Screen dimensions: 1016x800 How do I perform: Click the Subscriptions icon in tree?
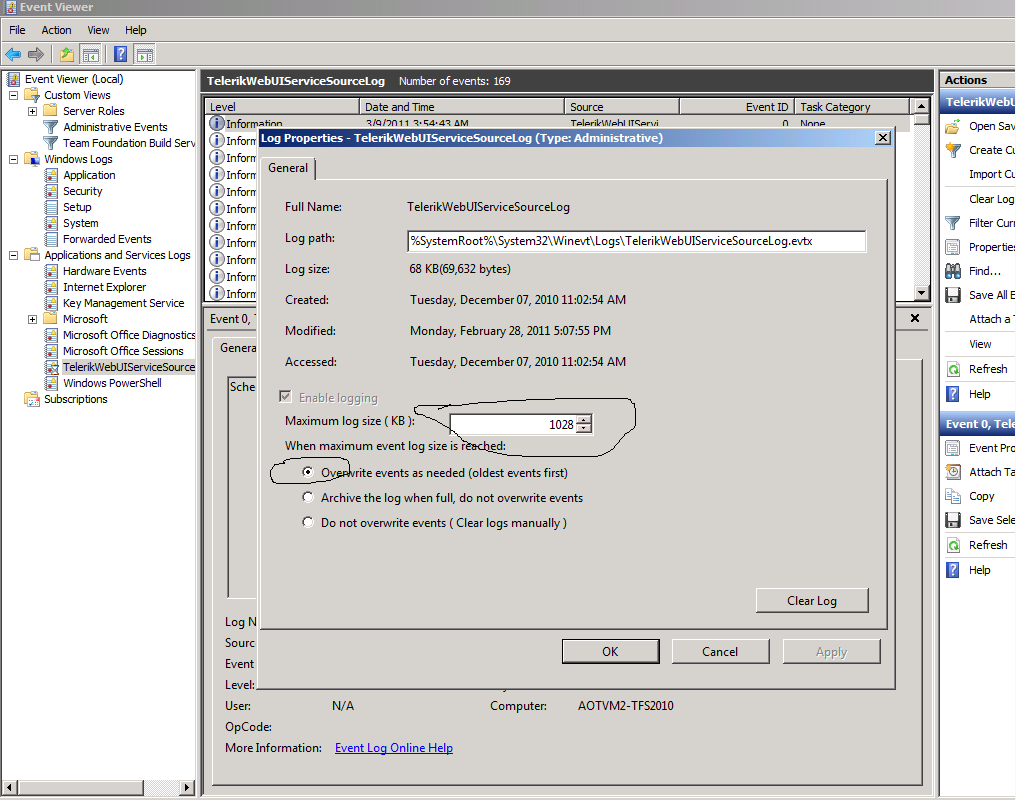(x=32, y=399)
